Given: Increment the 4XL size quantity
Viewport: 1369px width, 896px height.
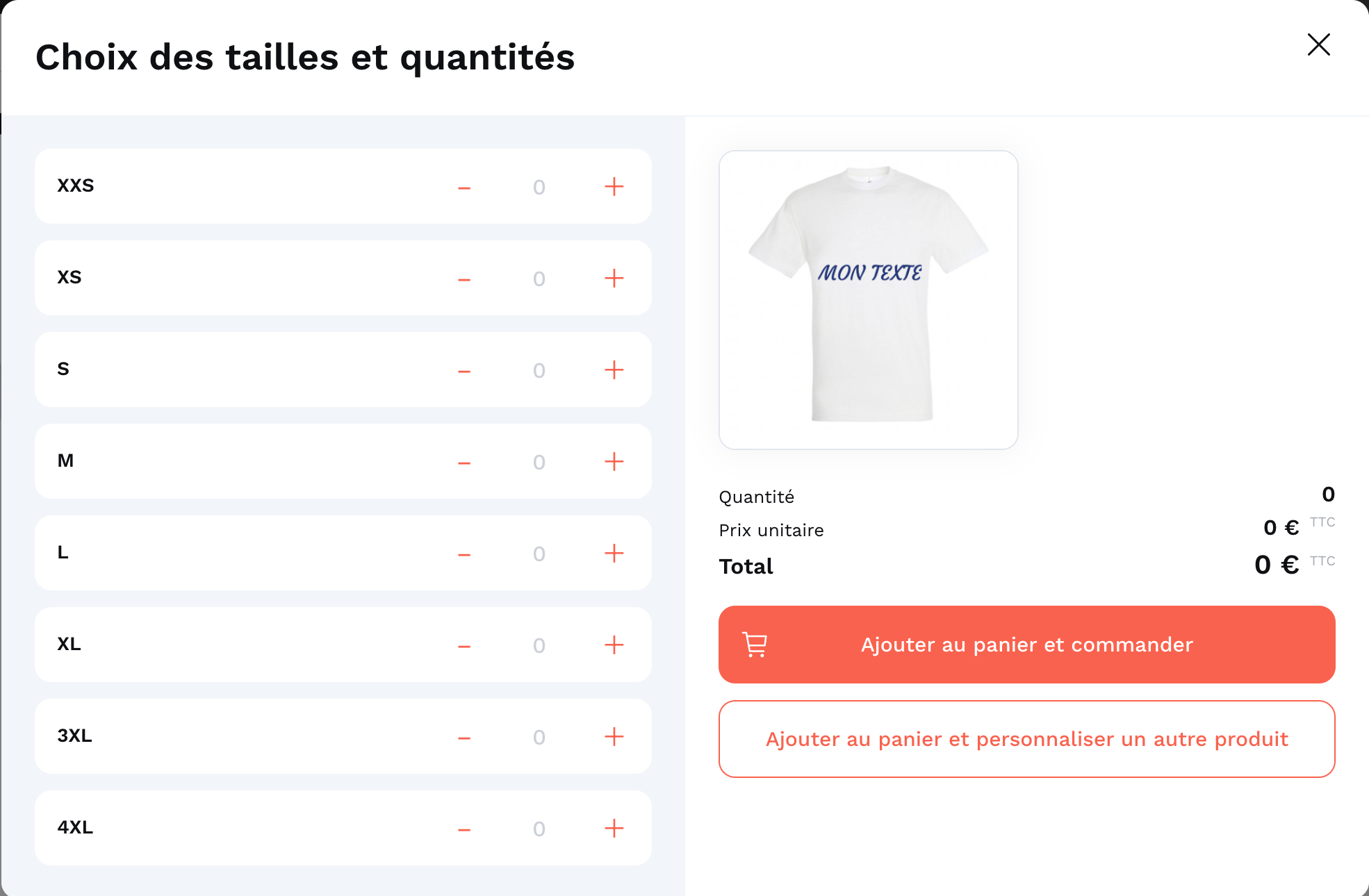Looking at the screenshot, I should point(614,828).
